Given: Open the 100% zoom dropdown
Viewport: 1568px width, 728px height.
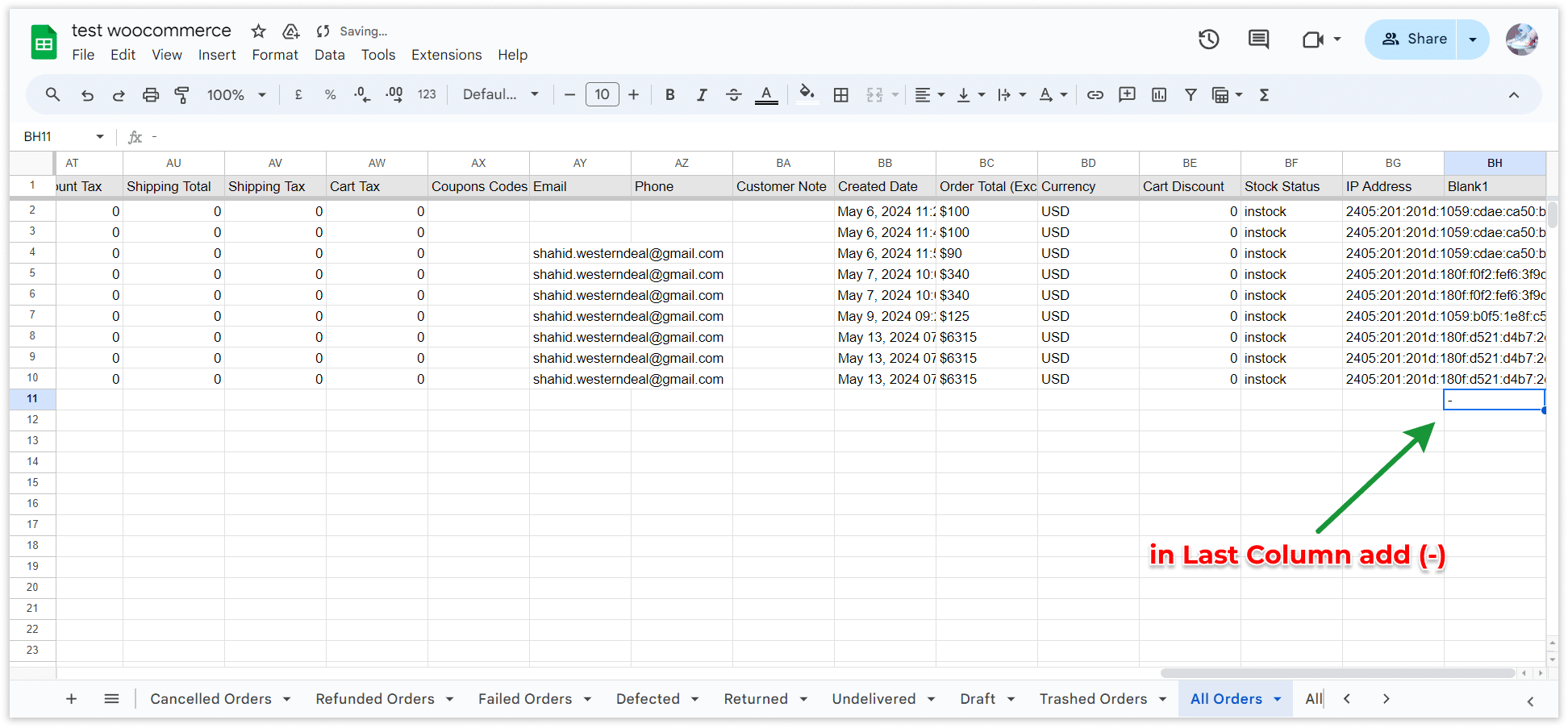Looking at the screenshot, I should 236,95.
